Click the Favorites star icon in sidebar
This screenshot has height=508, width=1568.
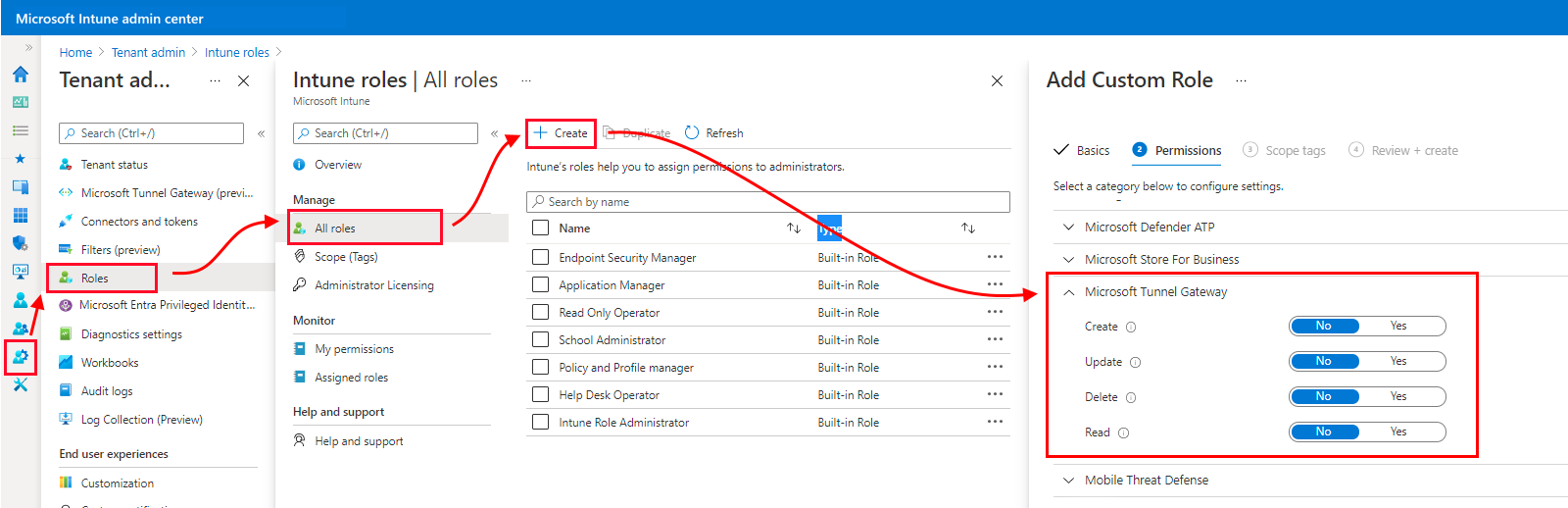click(21, 159)
